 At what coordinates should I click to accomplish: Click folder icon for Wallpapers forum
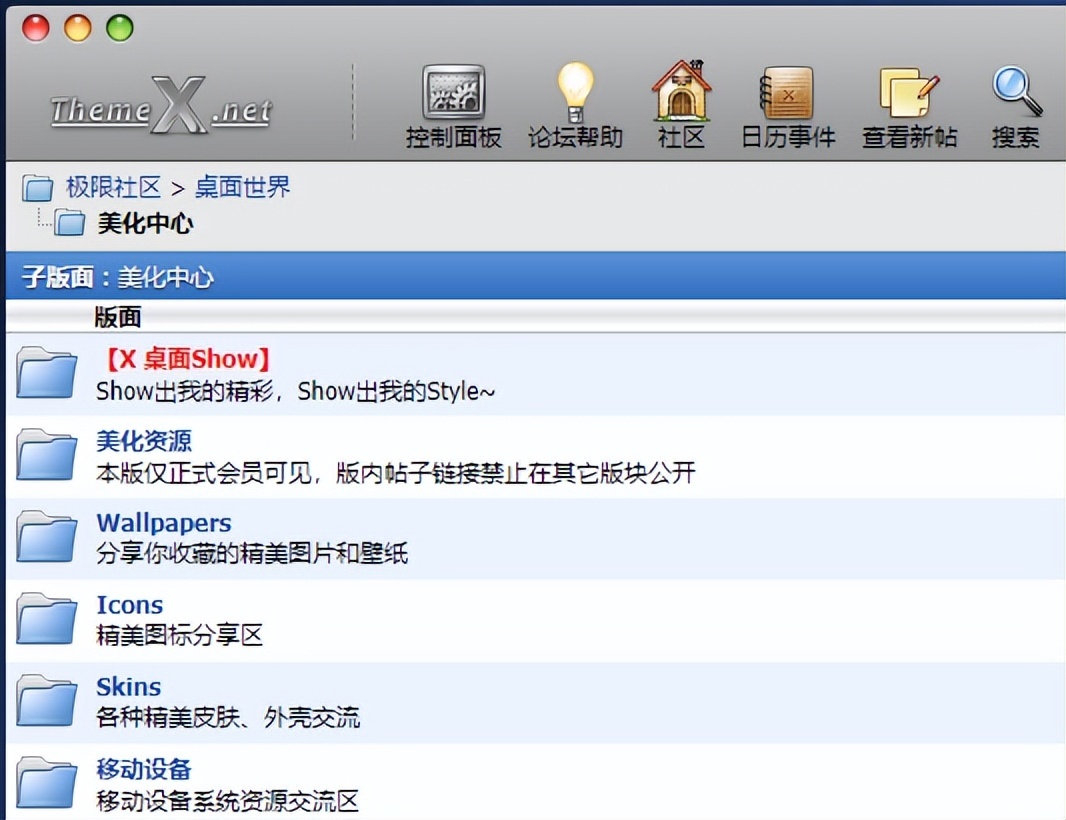pos(46,536)
